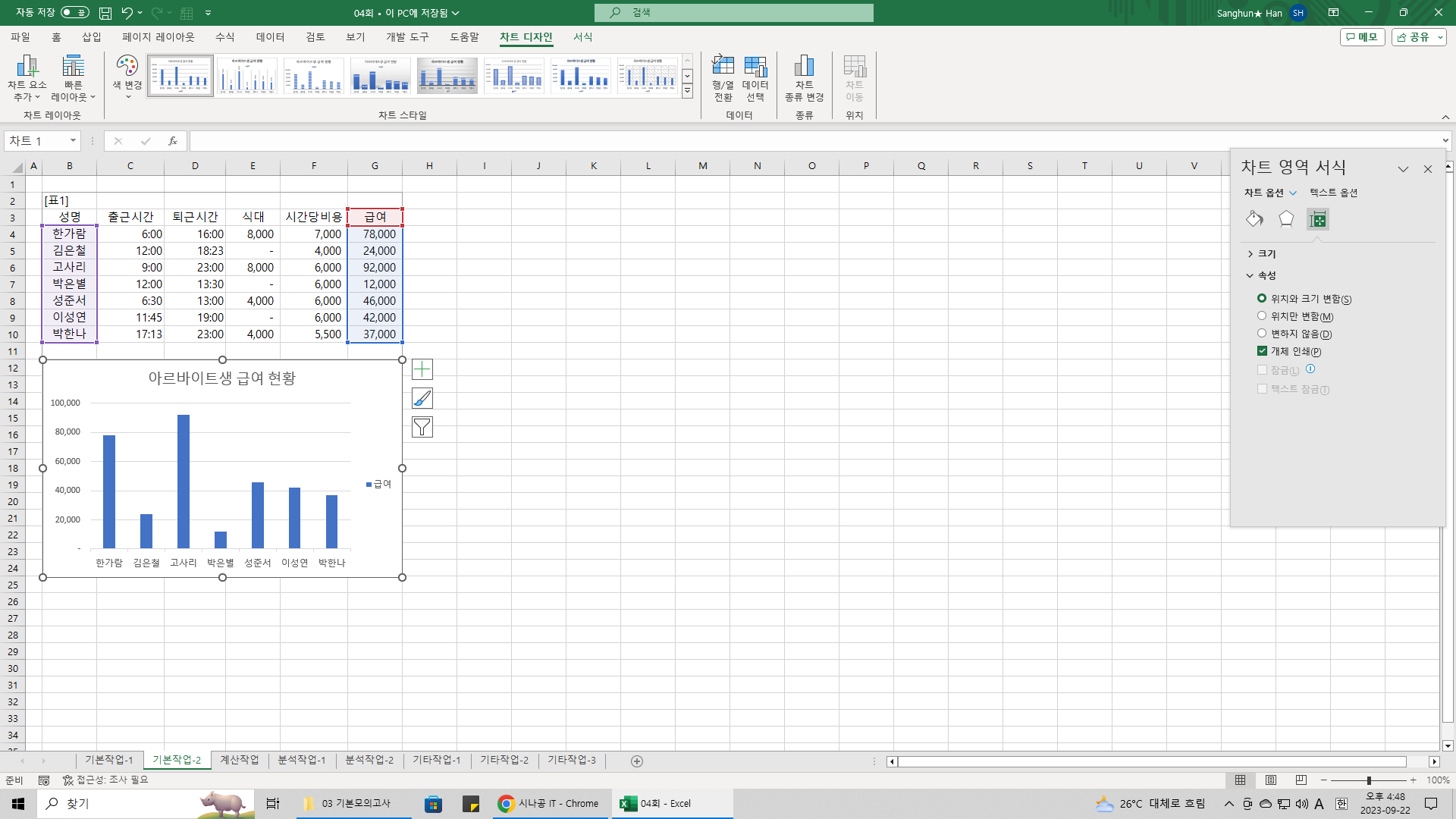
Task: Uncheck the '개체 인쇄' checkbox
Action: click(1262, 351)
